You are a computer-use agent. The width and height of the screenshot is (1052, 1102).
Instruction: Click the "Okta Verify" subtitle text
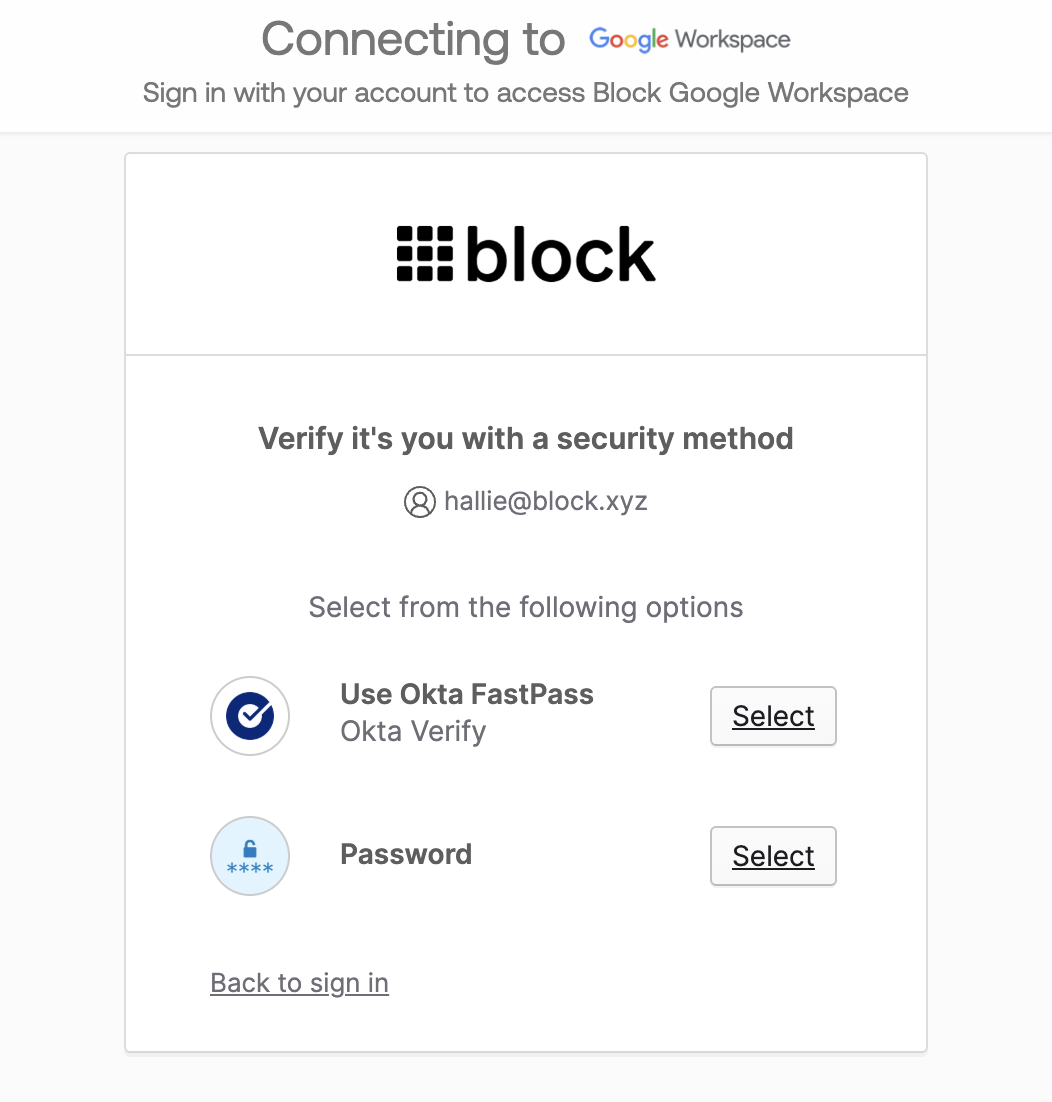pos(413,731)
